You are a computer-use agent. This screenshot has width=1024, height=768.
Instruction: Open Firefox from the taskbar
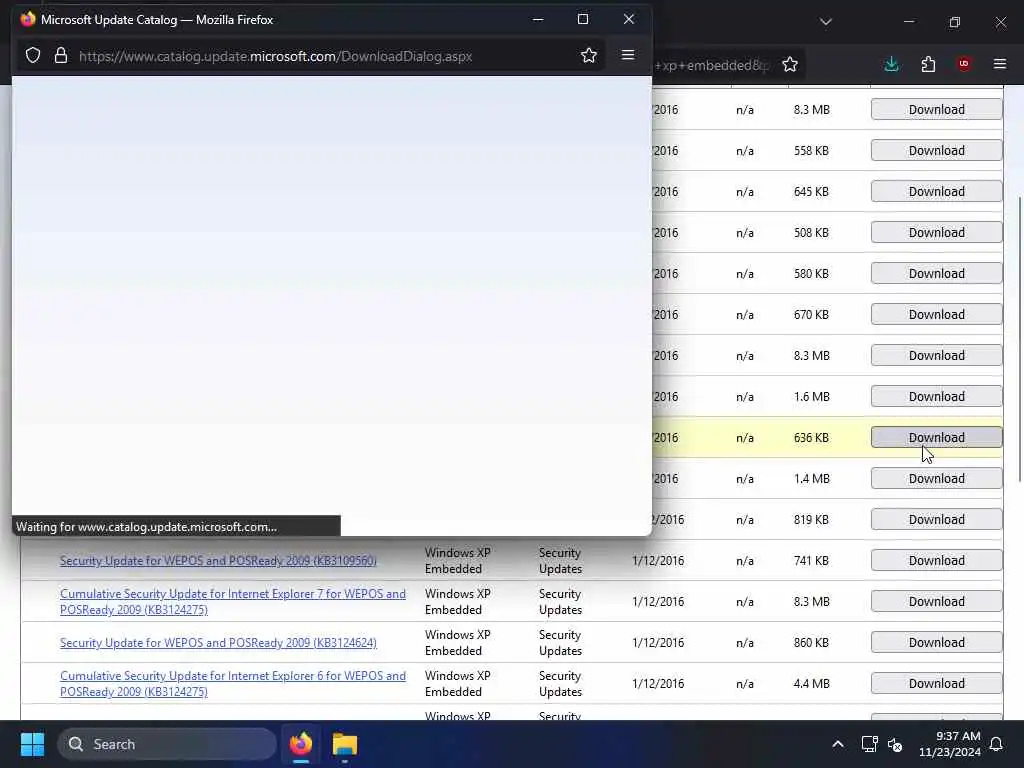301,744
